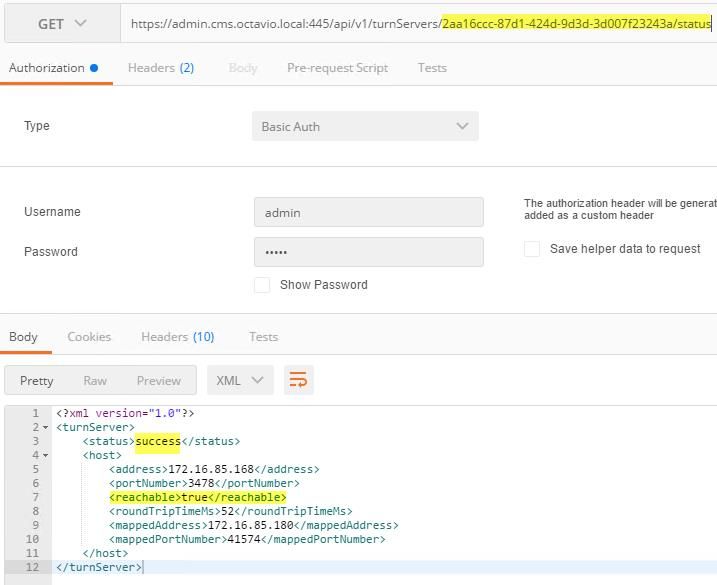Click the Username field containing admin
Viewport: 717px width, 585px height.
(x=369, y=212)
